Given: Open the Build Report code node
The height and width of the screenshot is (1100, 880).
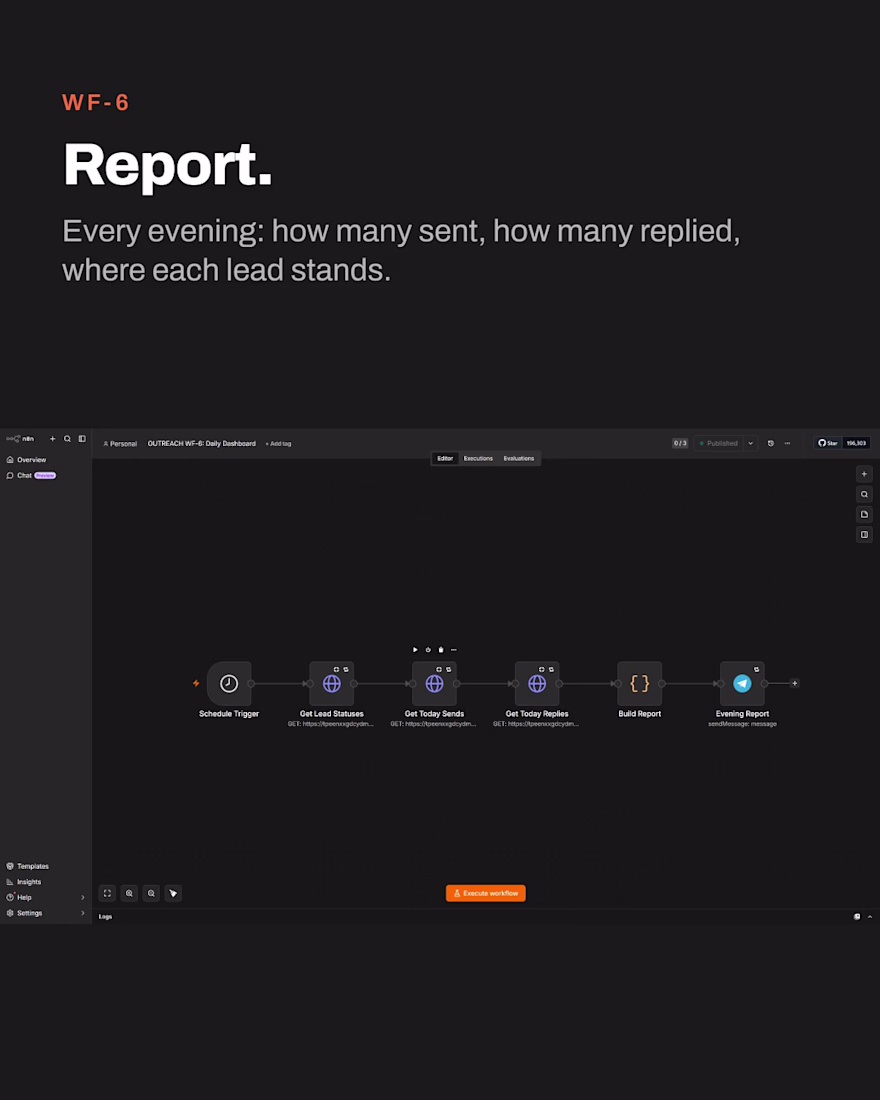Looking at the screenshot, I should (639, 683).
